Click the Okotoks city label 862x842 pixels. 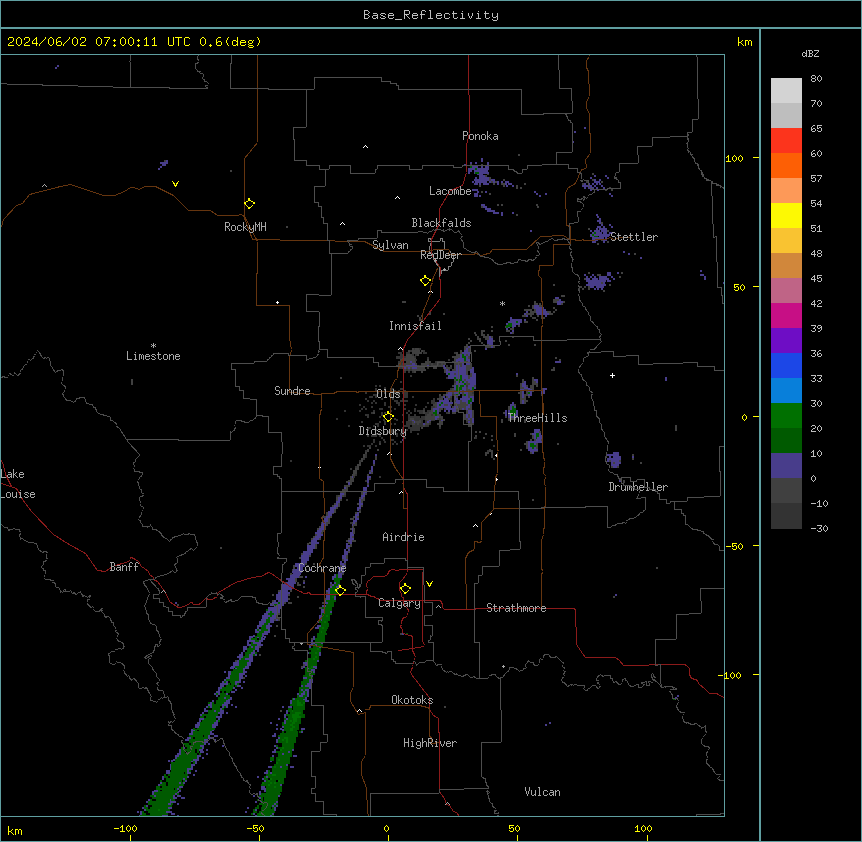pyautogui.click(x=412, y=700)
